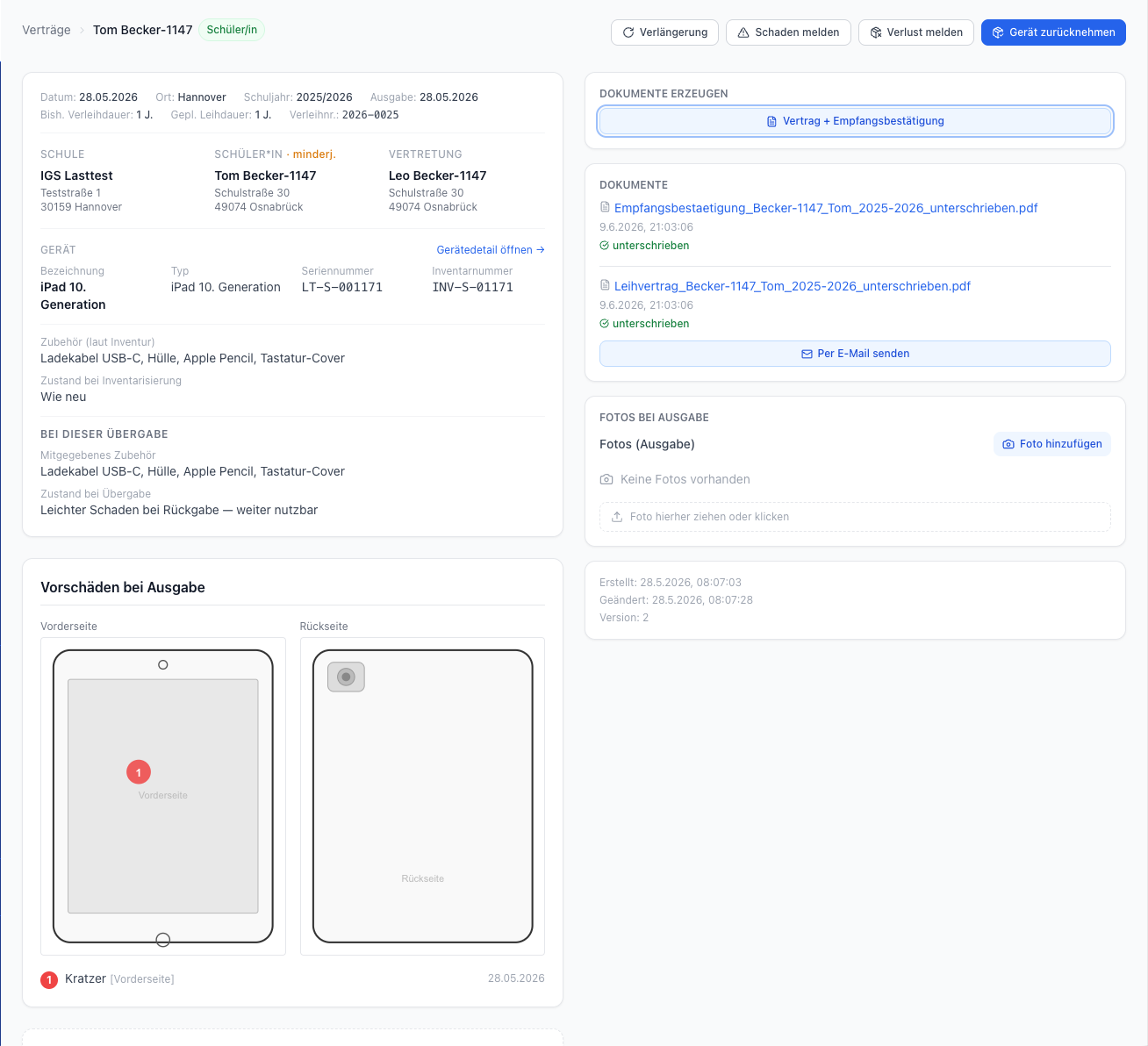Click inventory number INV-S-01171

click(473, 287)
